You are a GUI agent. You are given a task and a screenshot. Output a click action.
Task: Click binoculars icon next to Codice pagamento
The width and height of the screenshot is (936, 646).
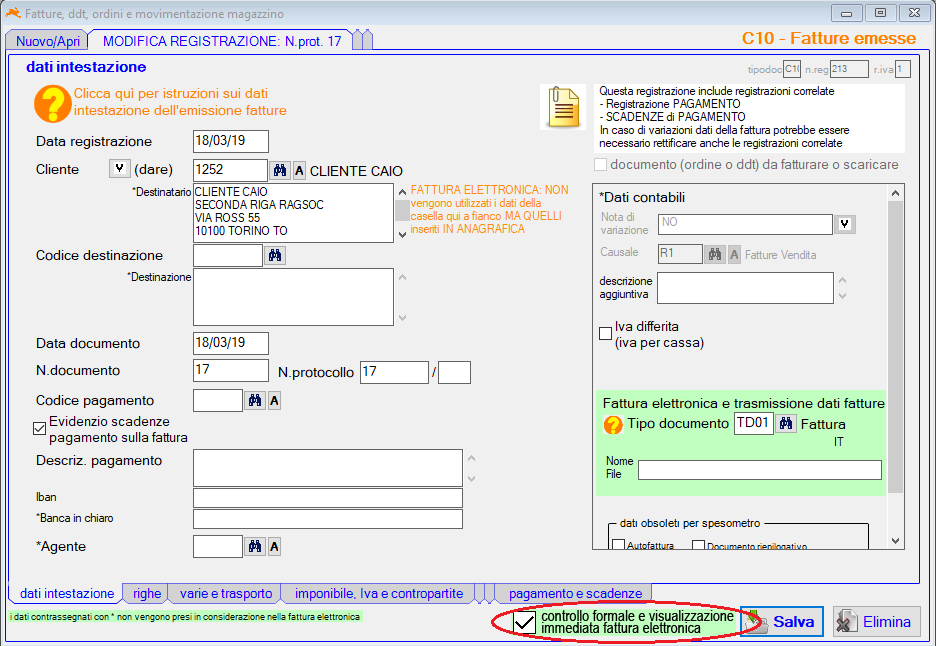click(x=255, y=401)
